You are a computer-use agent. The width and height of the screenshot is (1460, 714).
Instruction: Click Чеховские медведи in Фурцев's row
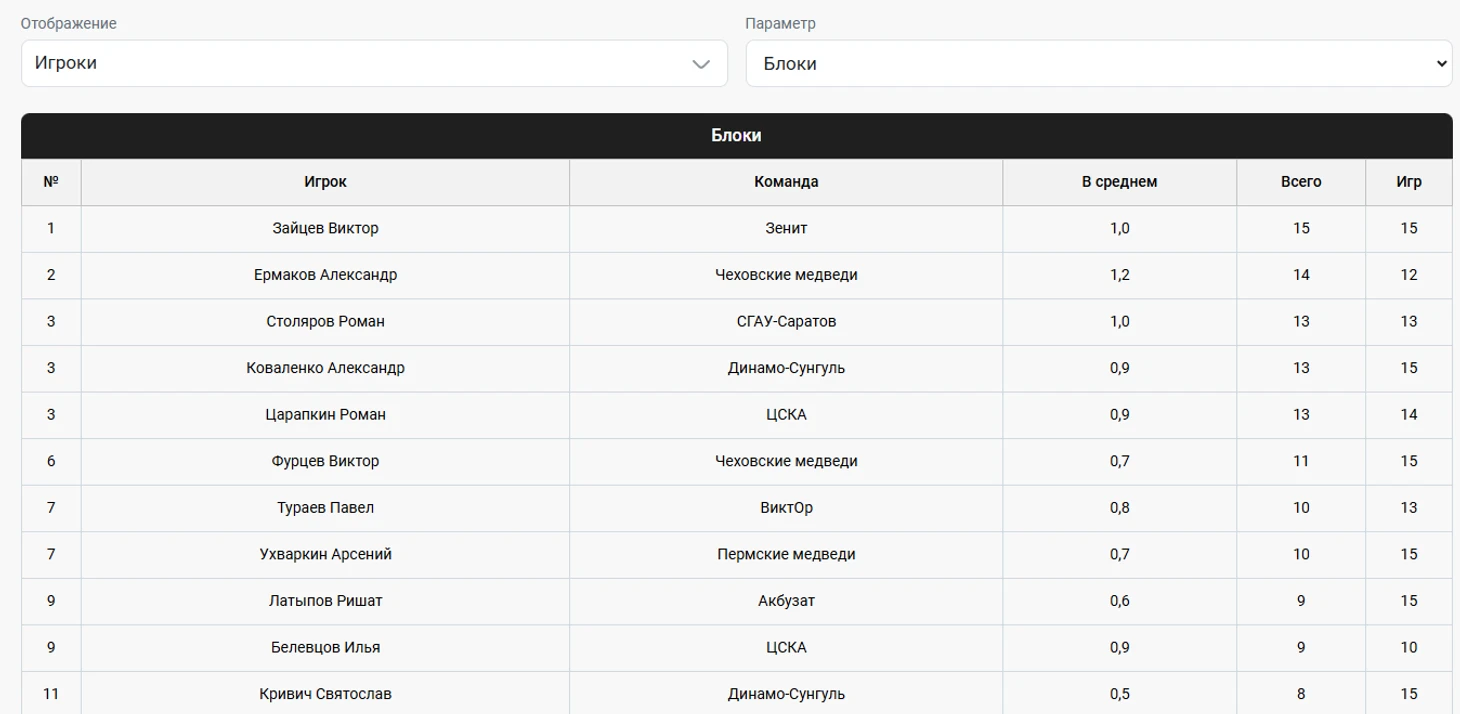click(786, 461)
